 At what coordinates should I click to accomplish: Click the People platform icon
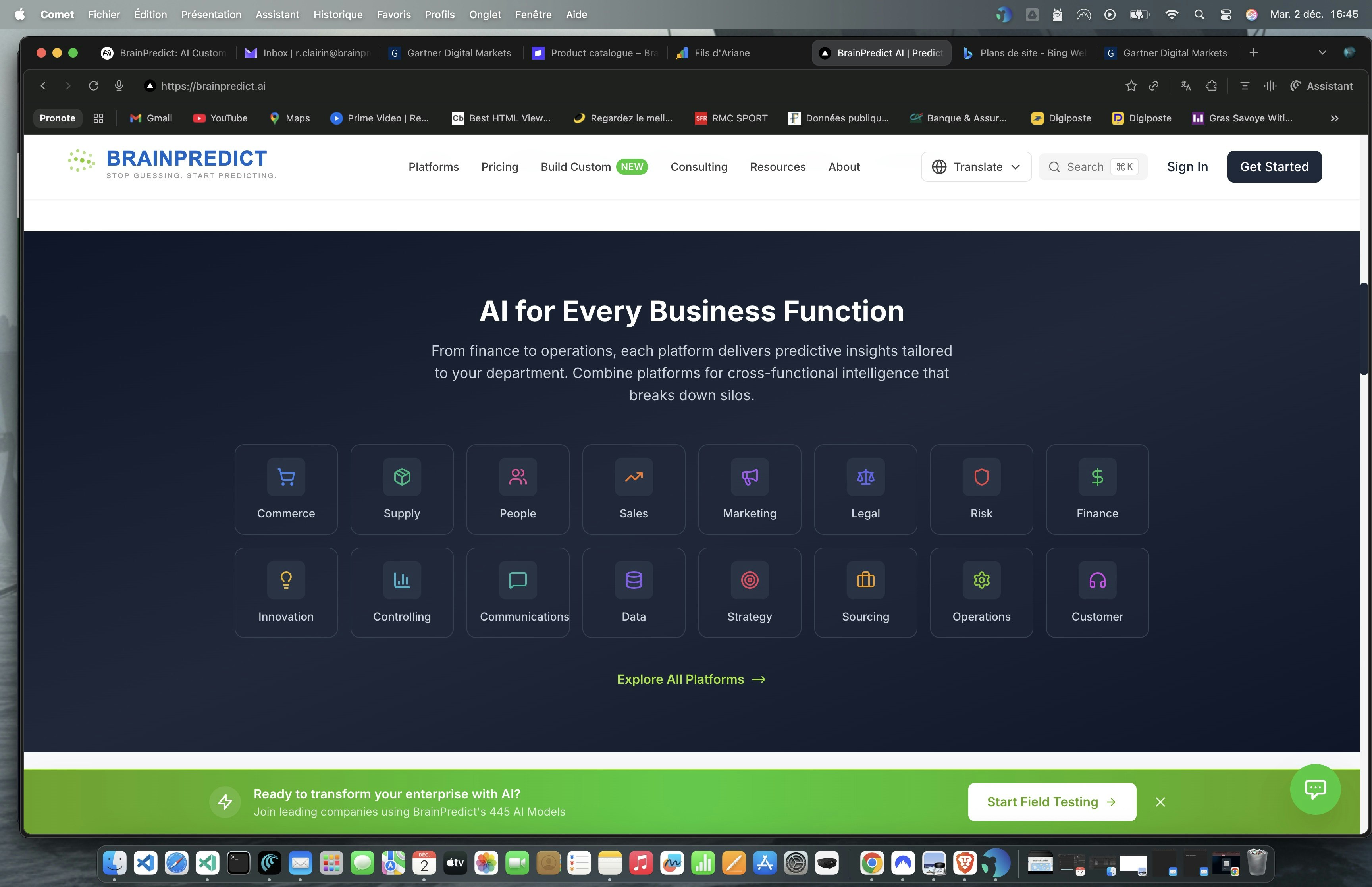click(518, 476)
